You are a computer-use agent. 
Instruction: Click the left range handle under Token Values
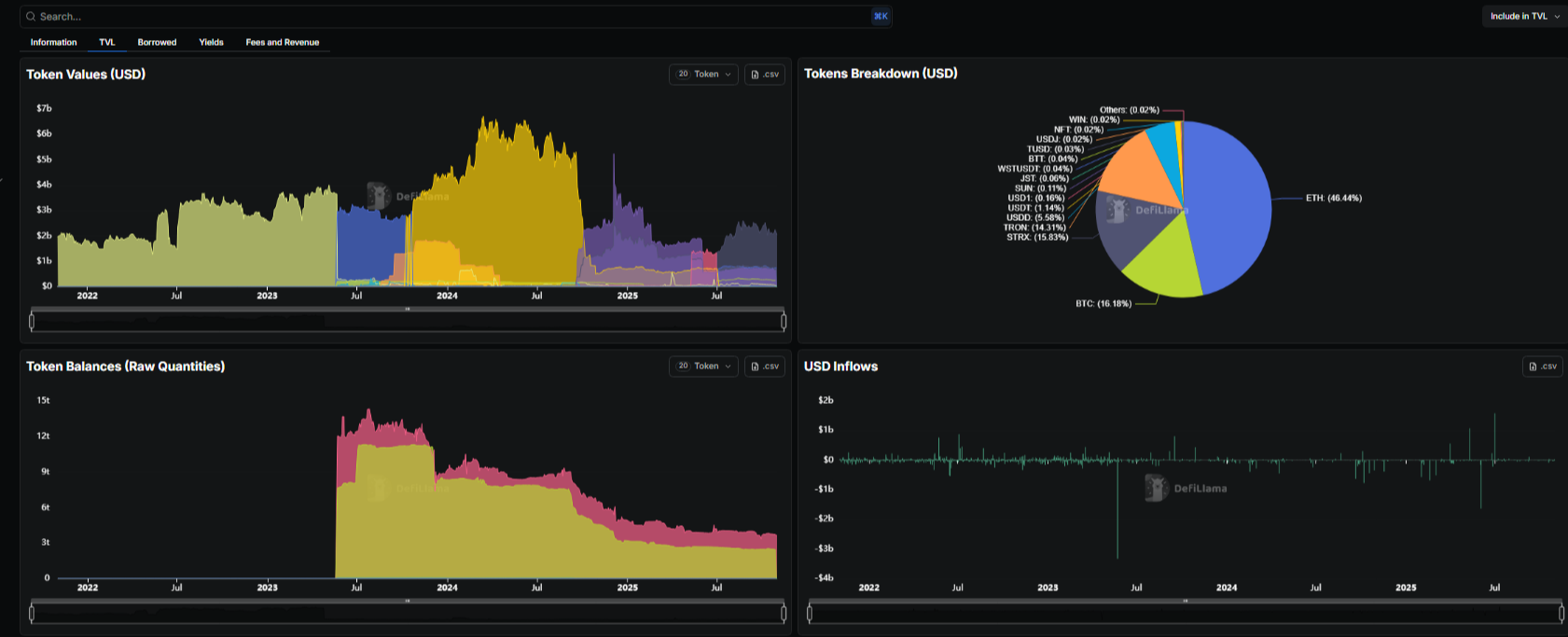point(32,322)
